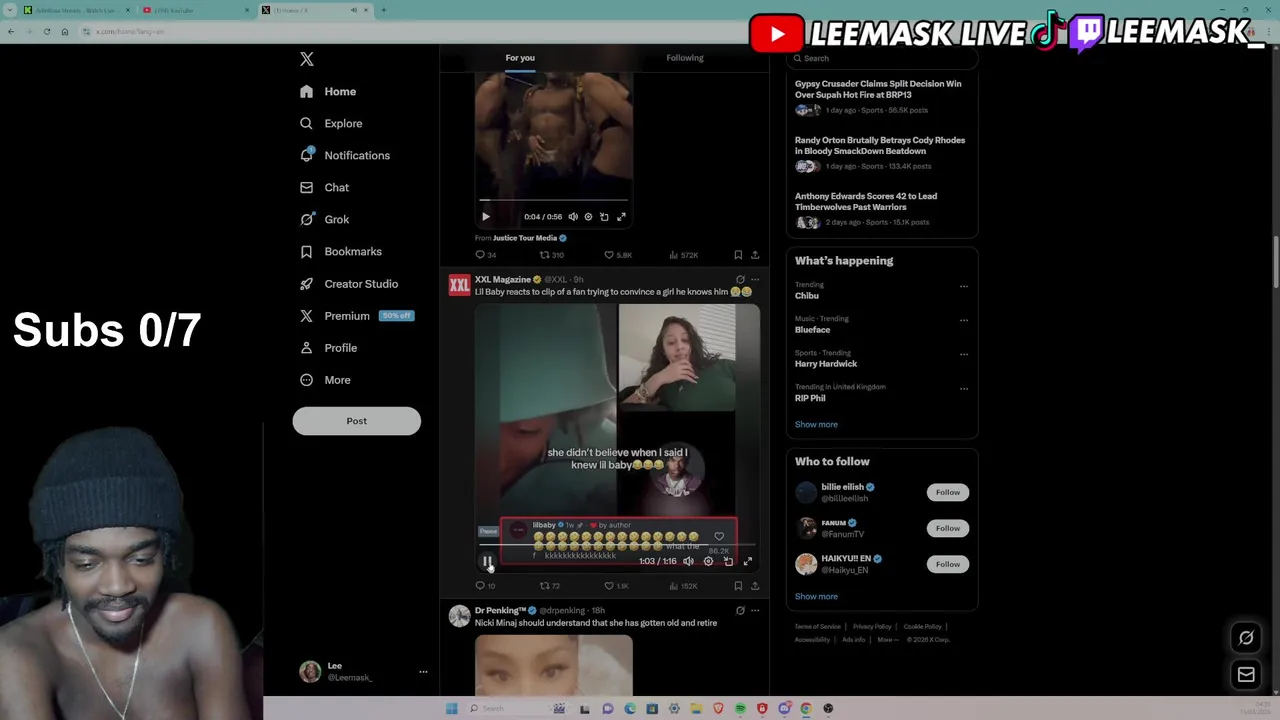The image size is (1280, 720).
Task: Mute the Lil Baby video audio
Action: click(x=688, y=561)
